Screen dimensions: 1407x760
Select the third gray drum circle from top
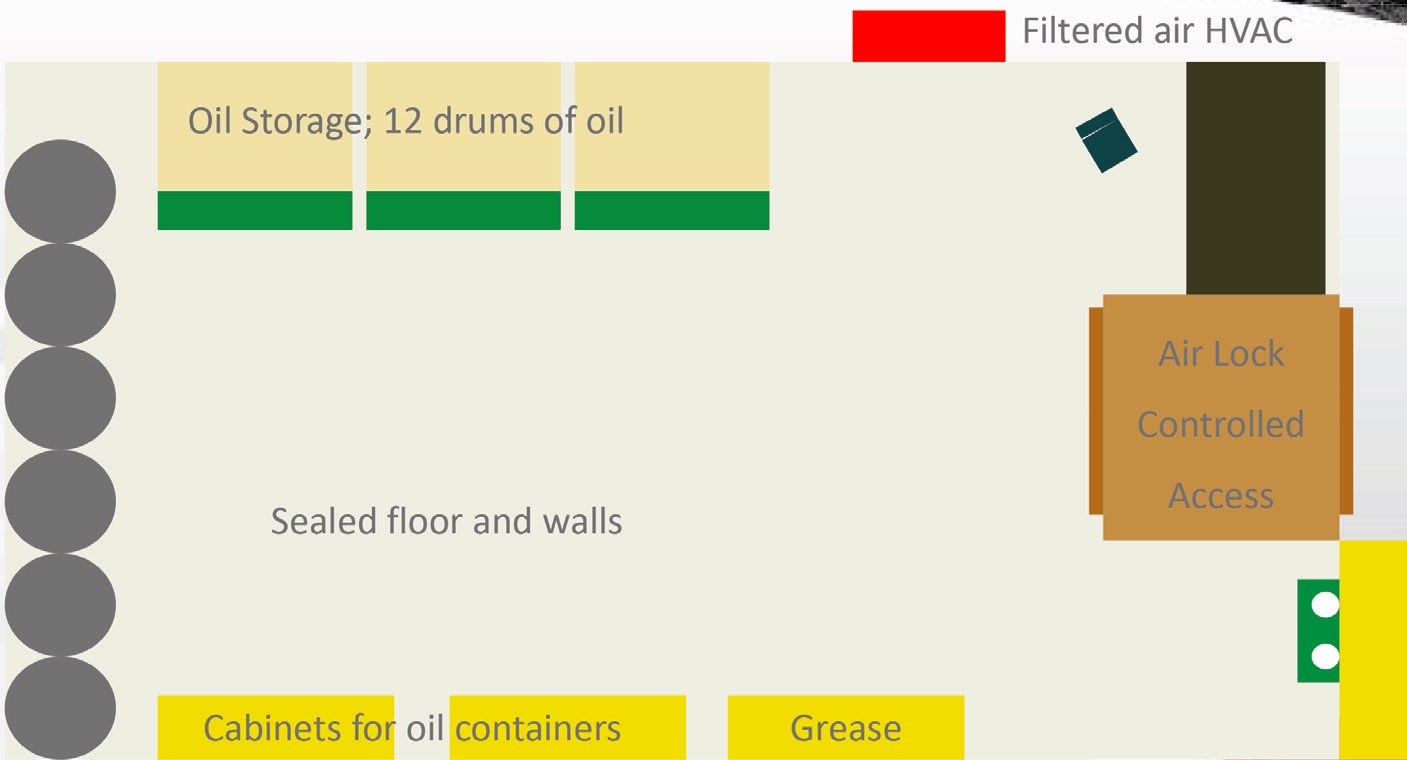(x=60, y=398)
